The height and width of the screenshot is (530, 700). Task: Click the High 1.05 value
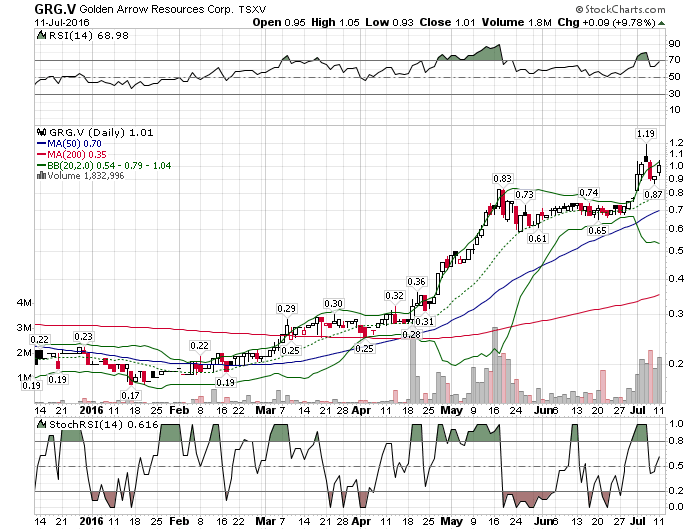[335, 22]
